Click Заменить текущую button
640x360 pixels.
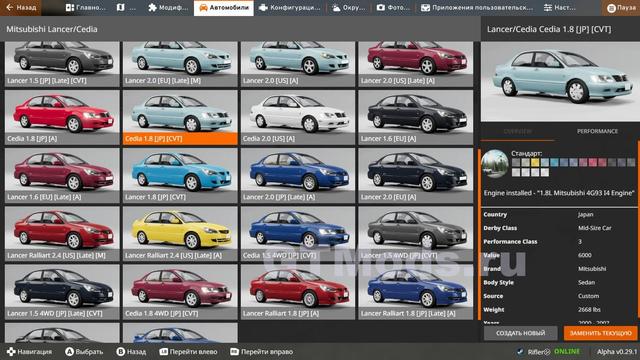click(600, 333)
